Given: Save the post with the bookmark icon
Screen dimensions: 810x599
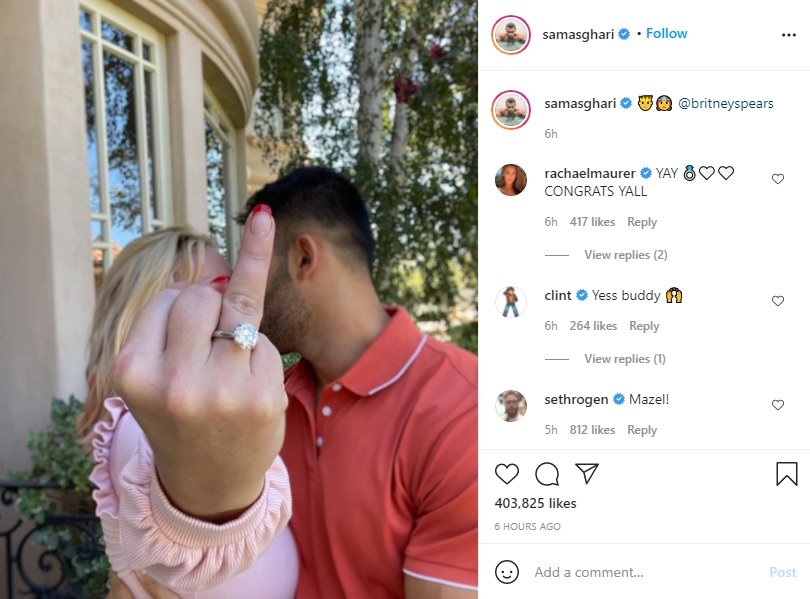Looking at the screenshot, I should click(787, 474).
